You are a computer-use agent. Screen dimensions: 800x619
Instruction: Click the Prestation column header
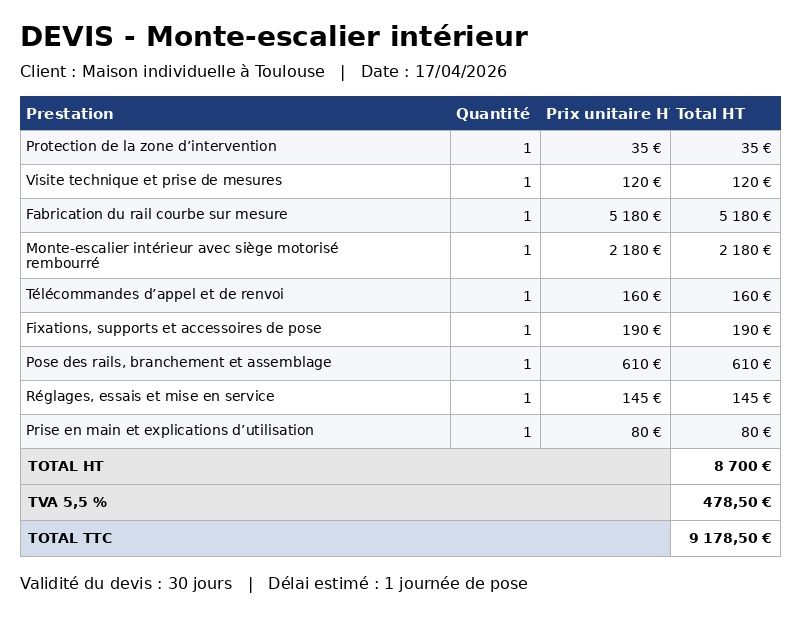coord(70,113)
